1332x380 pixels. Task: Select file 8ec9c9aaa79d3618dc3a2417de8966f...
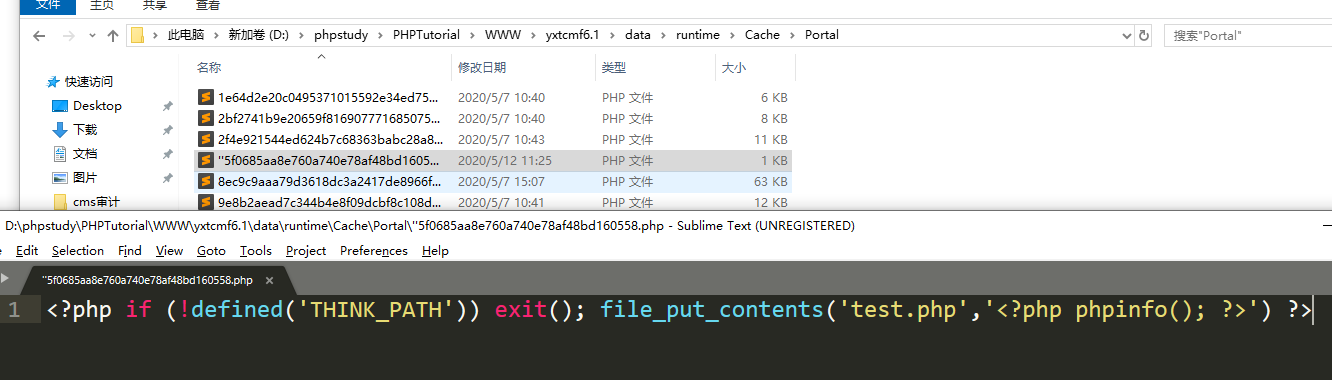[329, 182]
